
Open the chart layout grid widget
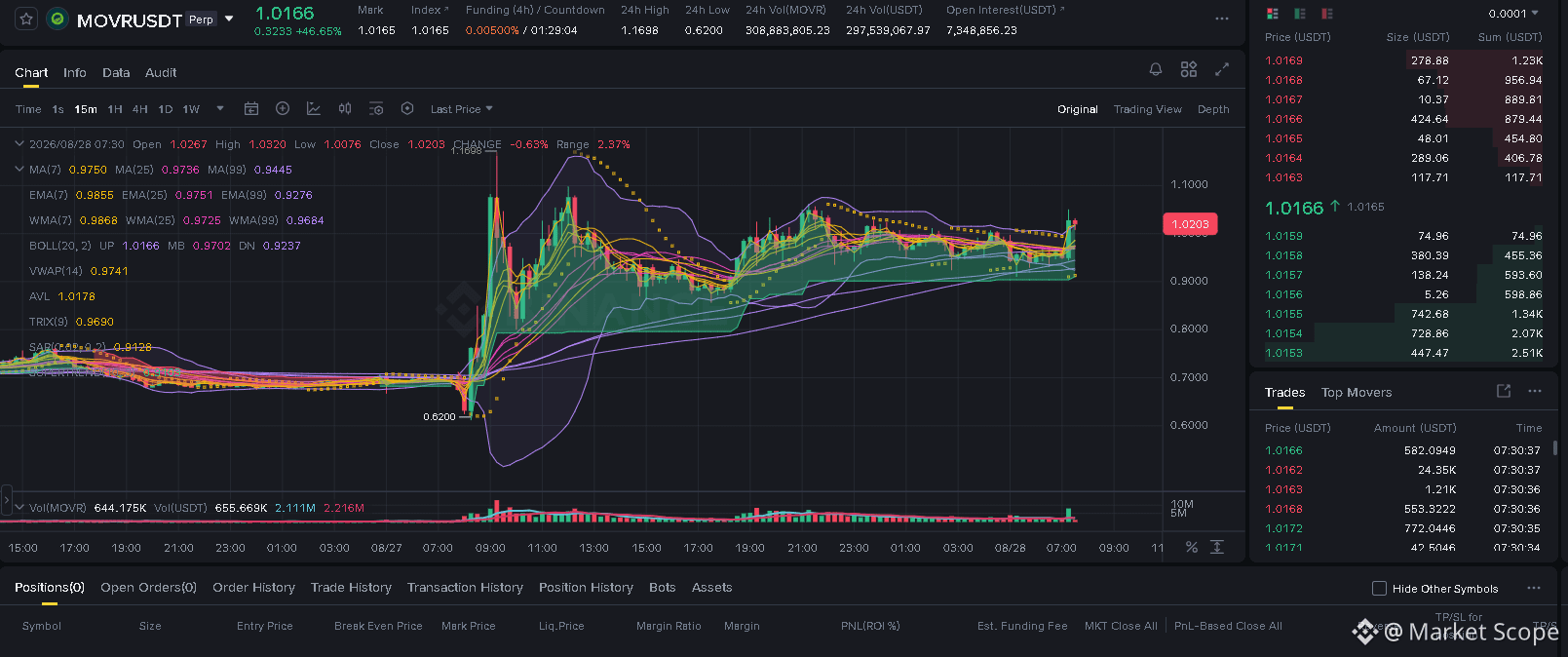[x=1189, y=69]
